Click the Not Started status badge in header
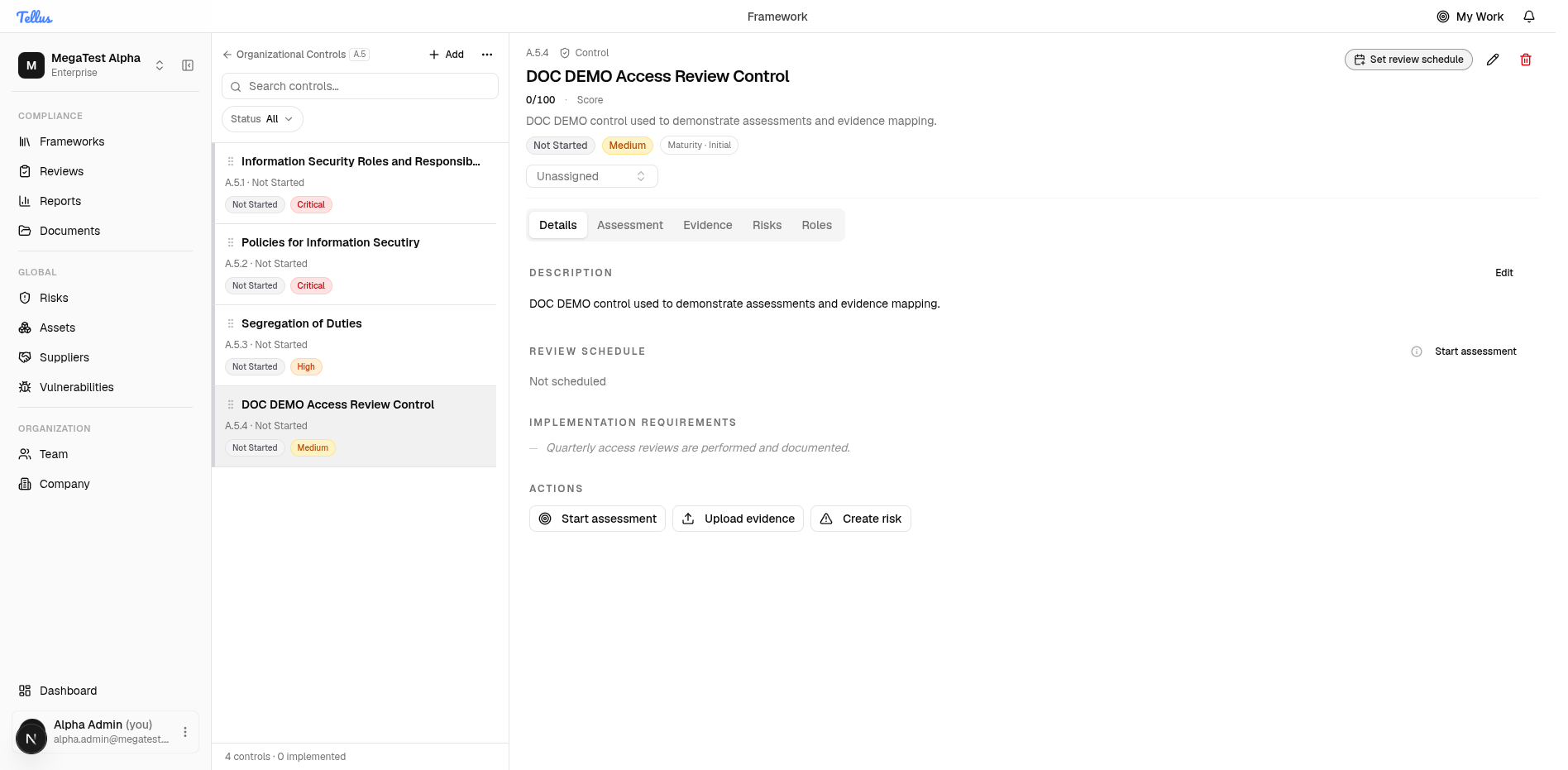 [x=560, y=146]
